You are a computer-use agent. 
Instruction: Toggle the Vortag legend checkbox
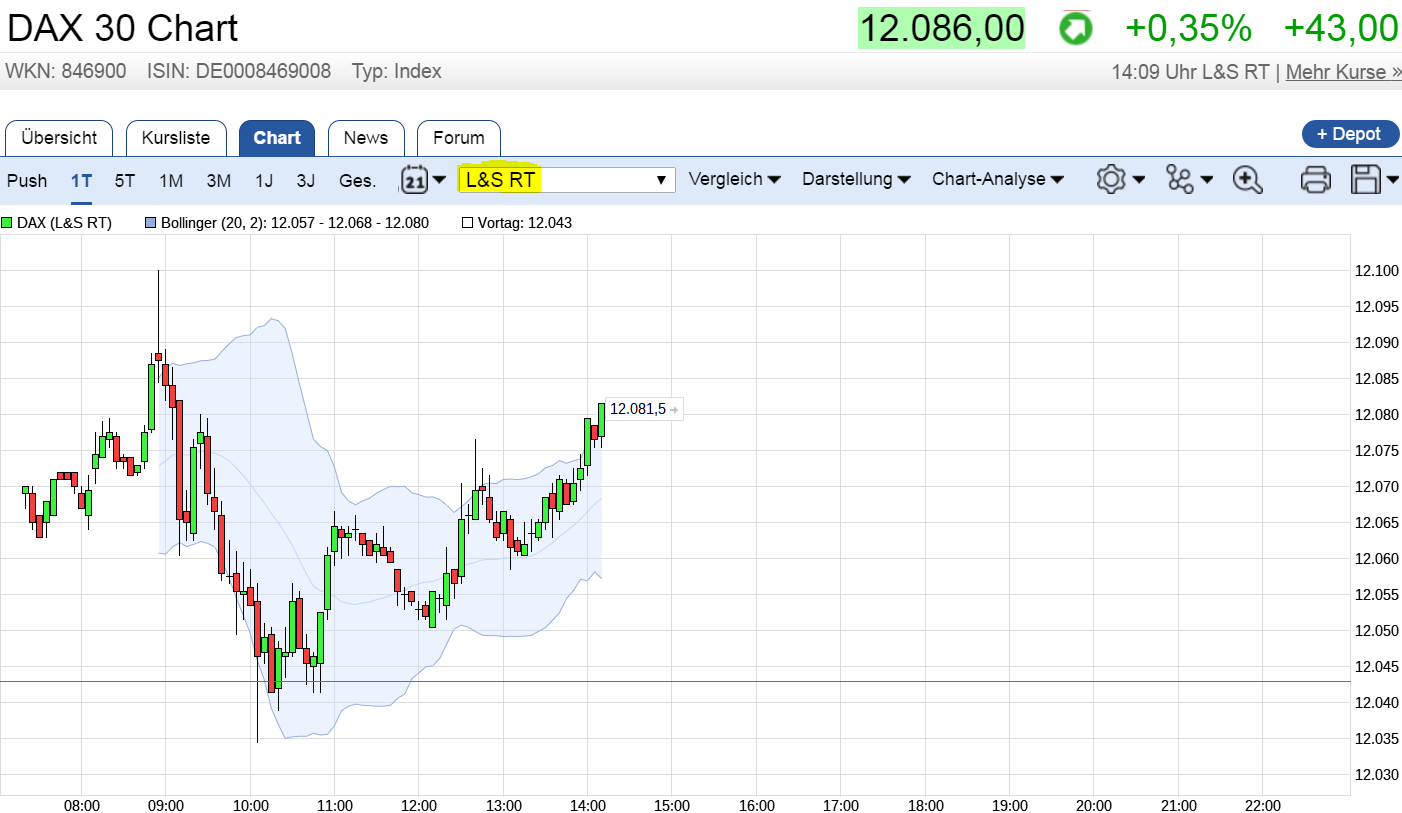click(466, 222)
